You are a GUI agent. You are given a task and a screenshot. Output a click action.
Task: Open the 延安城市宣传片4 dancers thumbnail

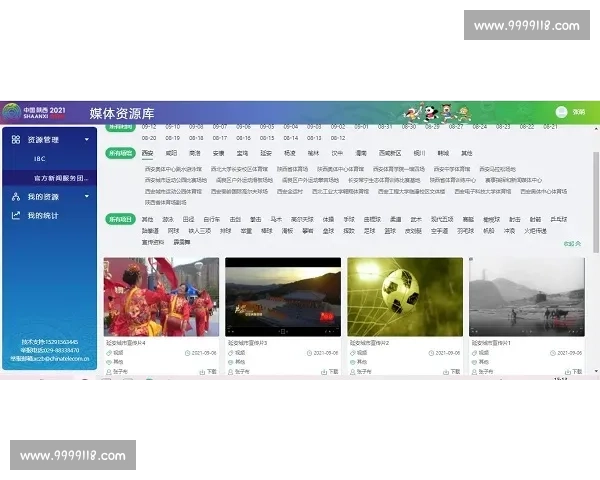point(161,297)
